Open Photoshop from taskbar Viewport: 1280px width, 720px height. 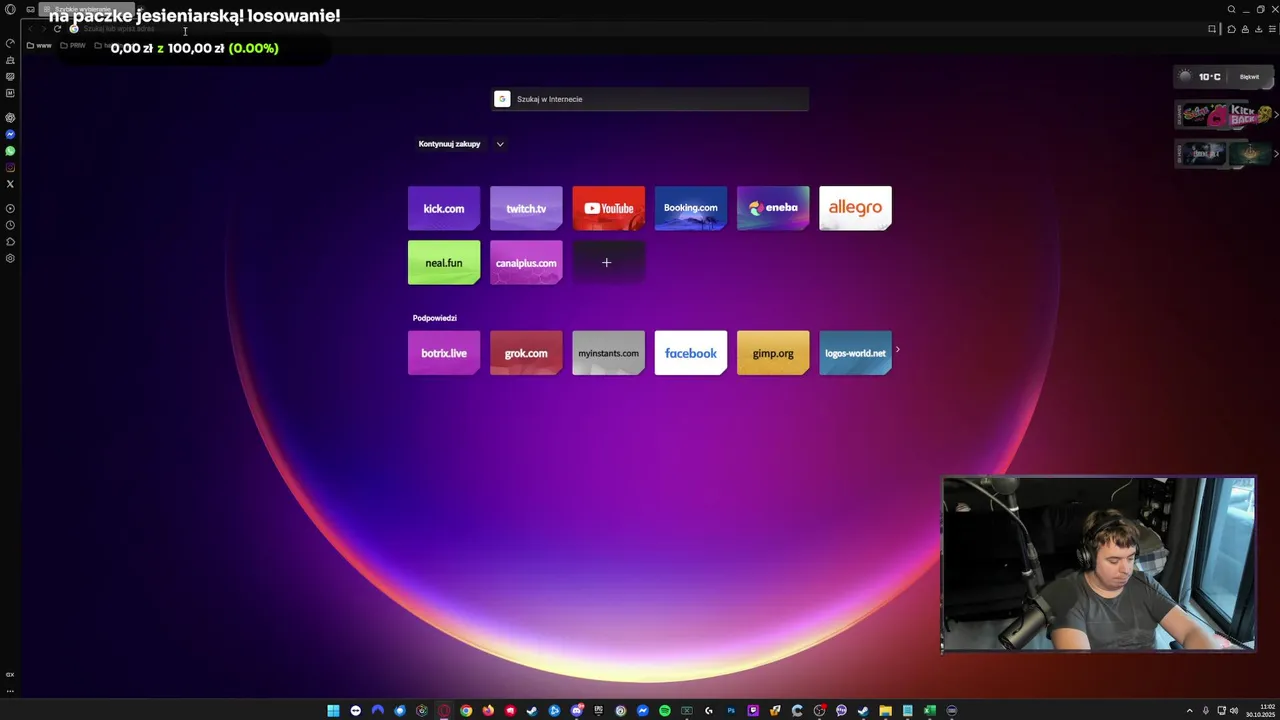731,711
